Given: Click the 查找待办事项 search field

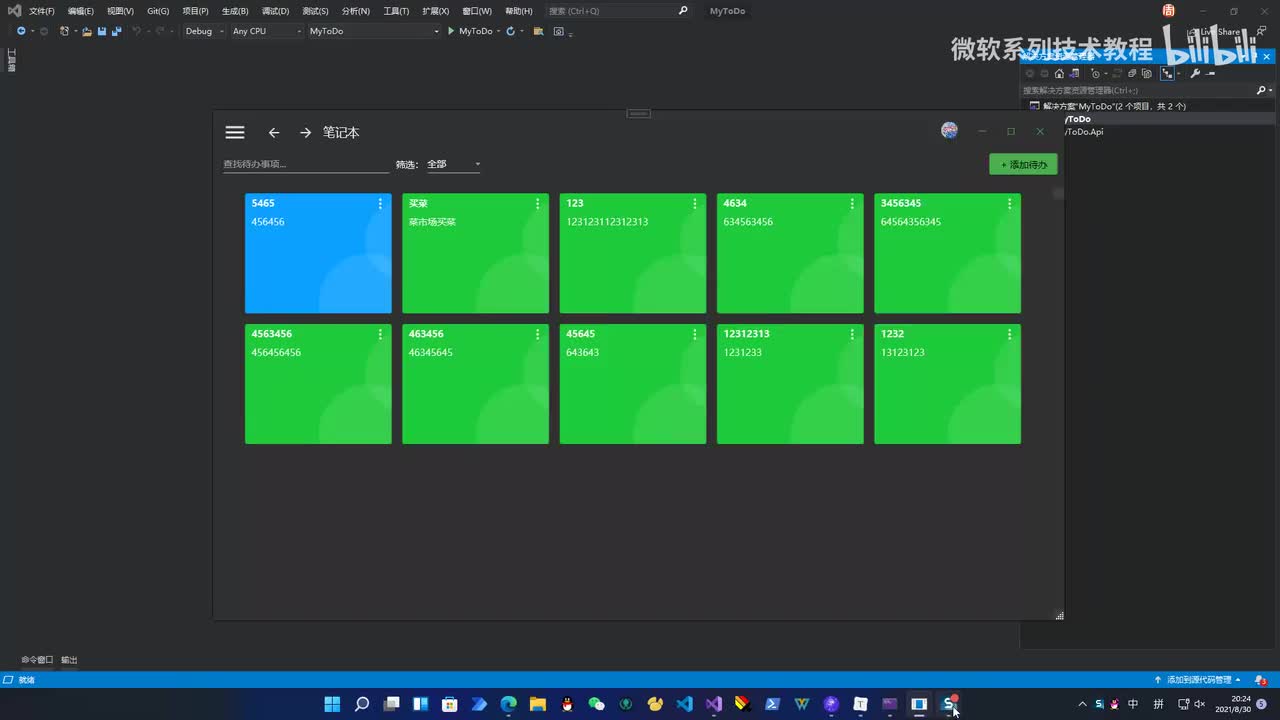Looking at the screenshot, I should [306, 164].
